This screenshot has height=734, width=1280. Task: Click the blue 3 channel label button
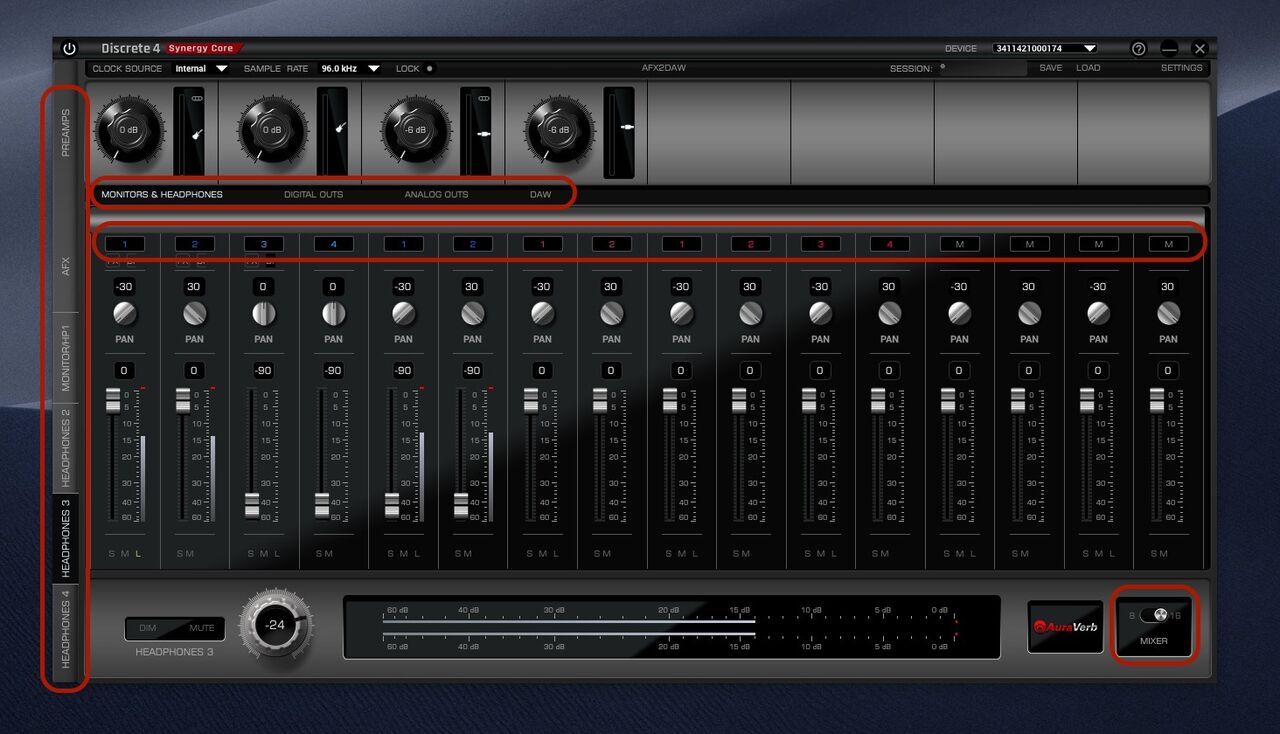(263, 244)
